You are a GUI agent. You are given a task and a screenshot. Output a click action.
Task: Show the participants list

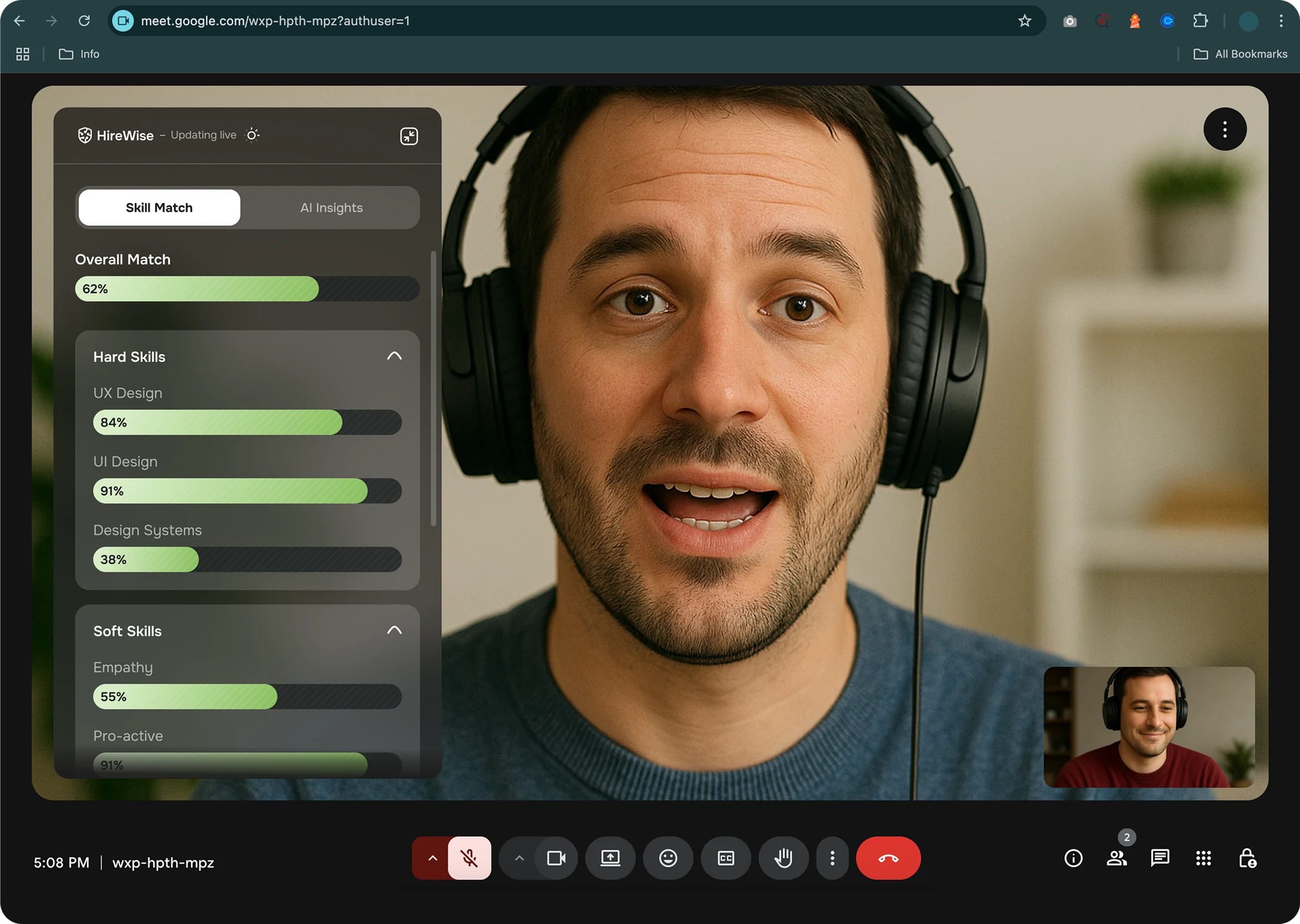pyautogui.click(x=1116, y=858)
